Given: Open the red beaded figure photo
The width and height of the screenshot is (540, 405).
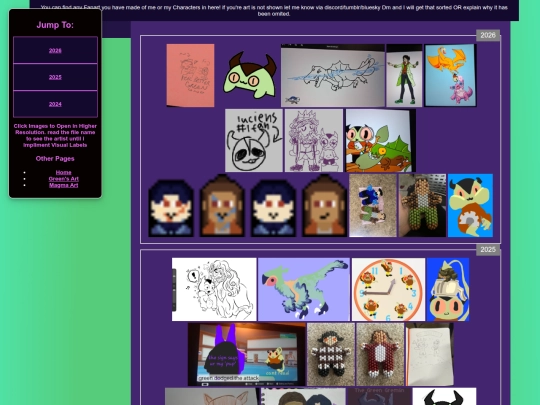Looking at the screenshot, I should click(x=380, y=354).
